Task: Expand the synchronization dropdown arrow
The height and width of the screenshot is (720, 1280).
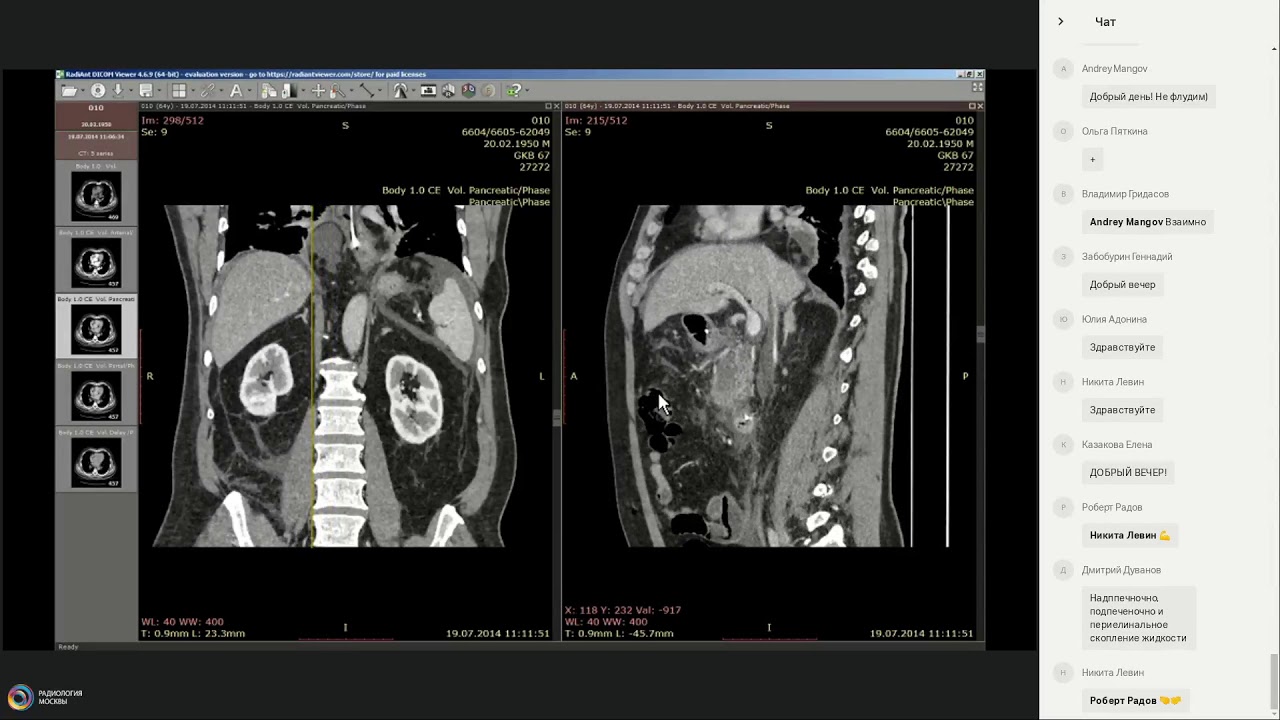Action: click(x=221, y=90)
